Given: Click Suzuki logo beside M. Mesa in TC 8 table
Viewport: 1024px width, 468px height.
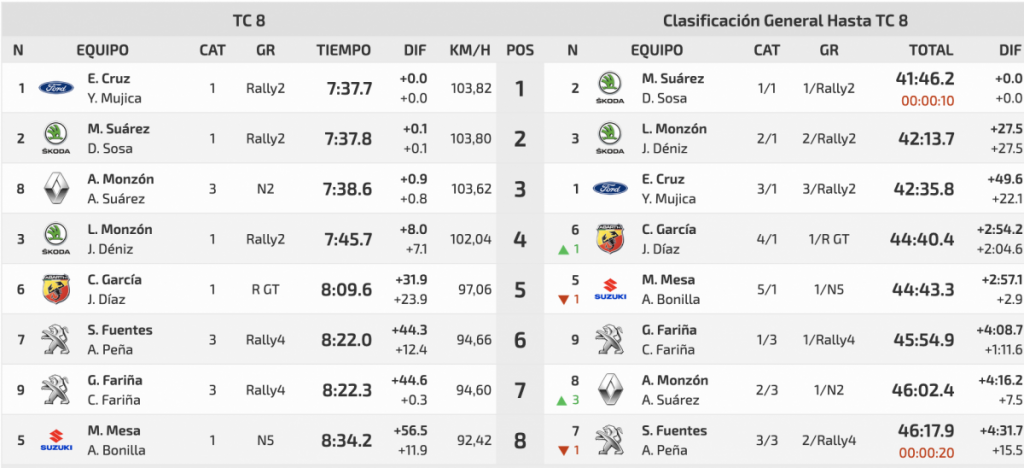Looking at the screenshot, I should tap(56, 440).
